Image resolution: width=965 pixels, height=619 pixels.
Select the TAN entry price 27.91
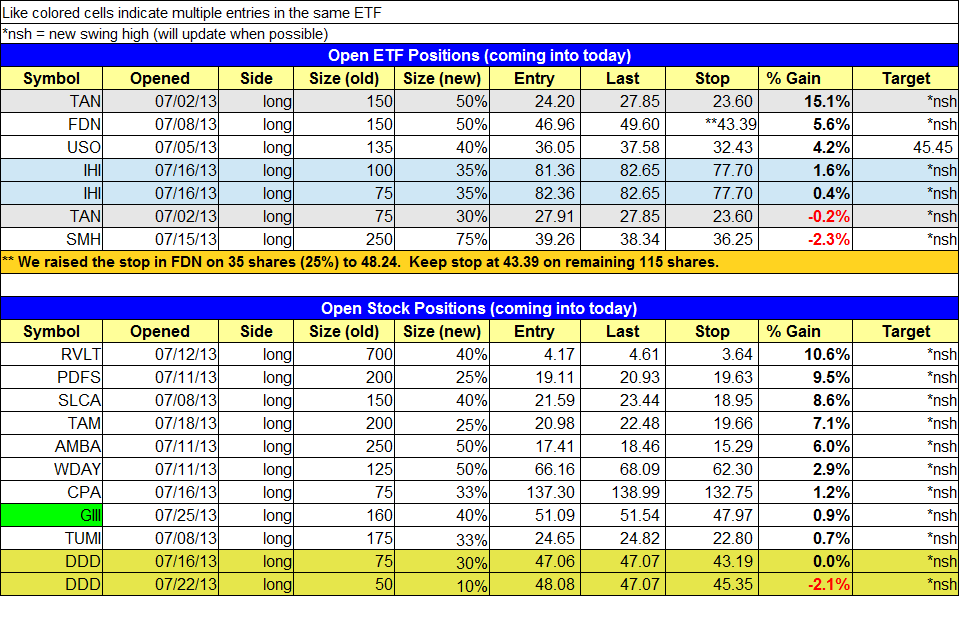[535, 217]
